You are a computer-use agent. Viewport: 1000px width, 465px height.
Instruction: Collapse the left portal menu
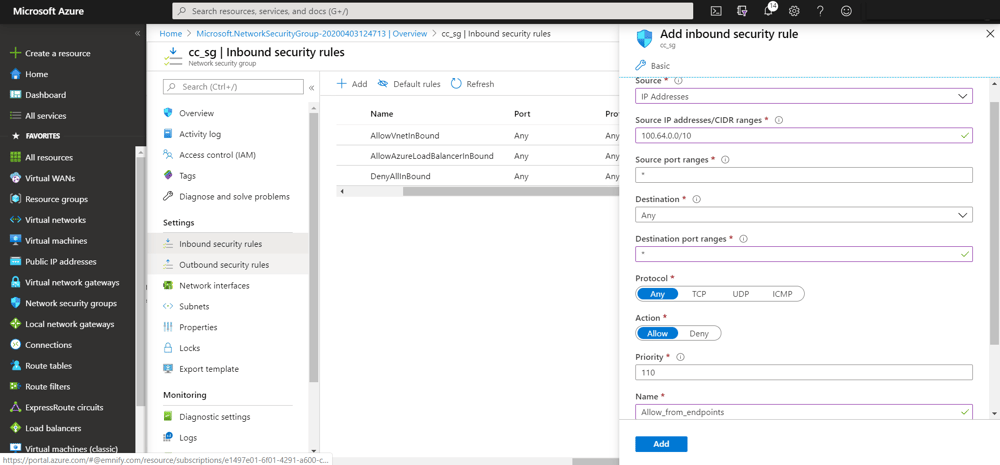(137, 33)
